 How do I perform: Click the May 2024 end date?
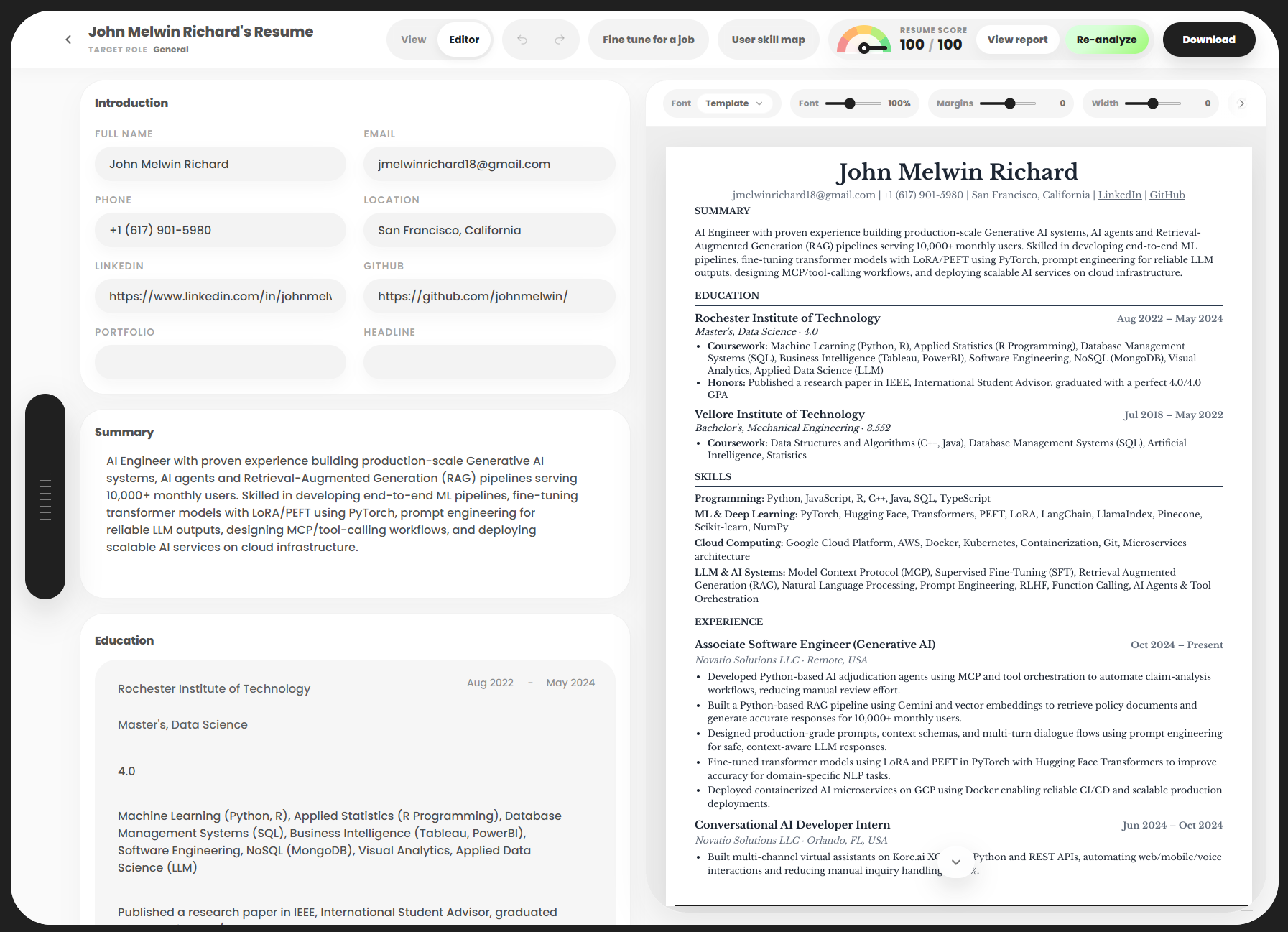(570, 683)
